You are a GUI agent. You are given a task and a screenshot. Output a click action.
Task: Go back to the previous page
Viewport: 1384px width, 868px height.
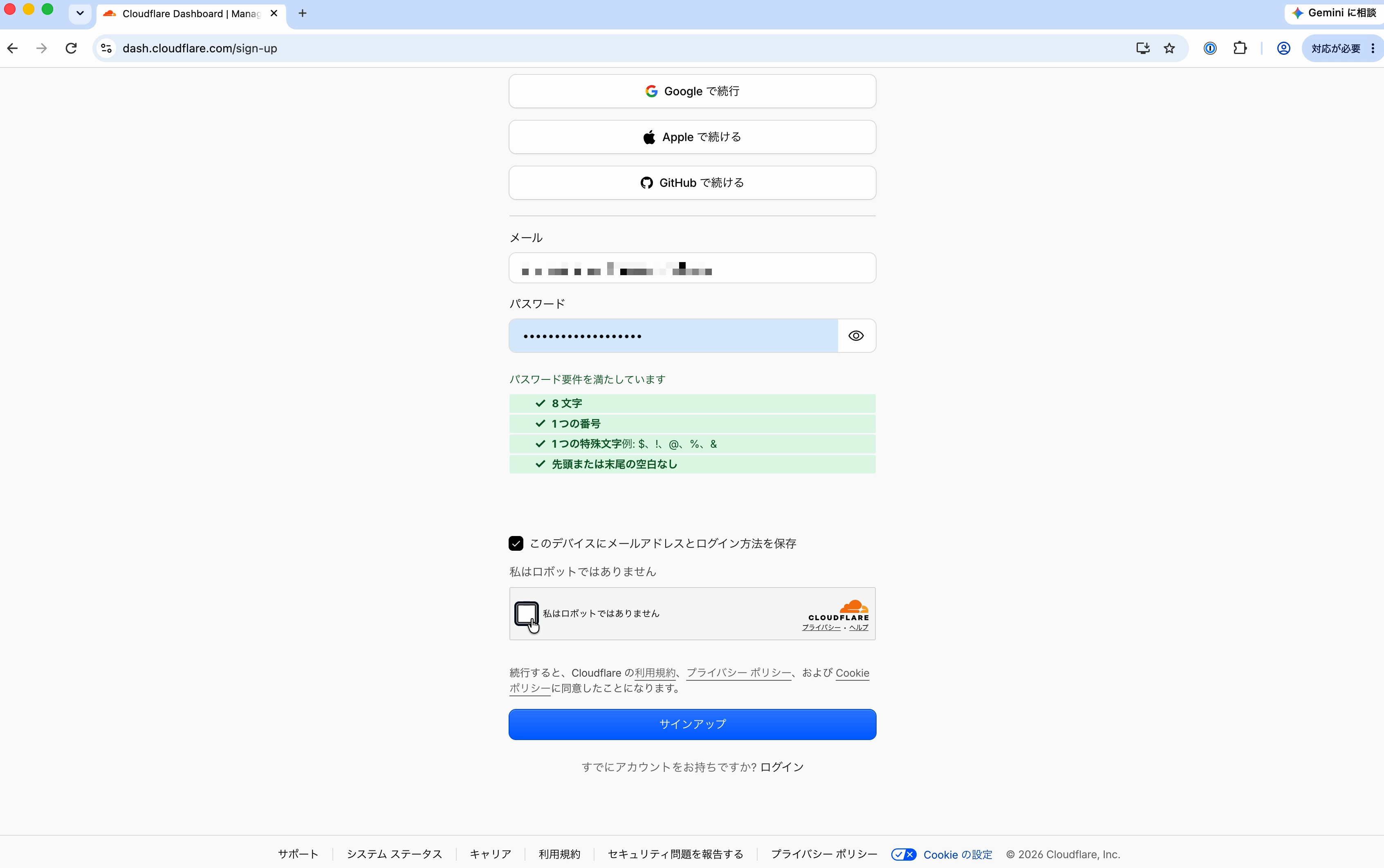(x=13, y=48)
